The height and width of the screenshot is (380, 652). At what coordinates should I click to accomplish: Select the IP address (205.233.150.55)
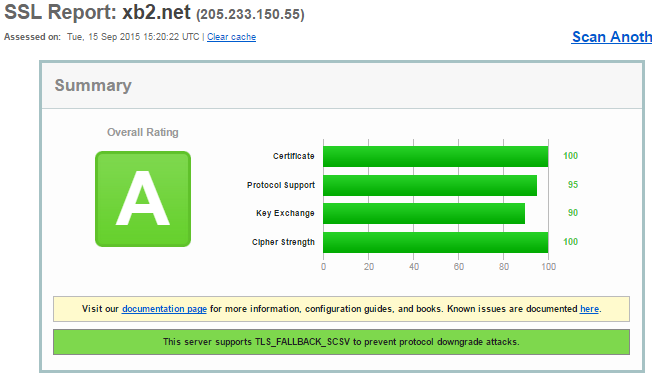pyautogui.click(x=250, y=15)
